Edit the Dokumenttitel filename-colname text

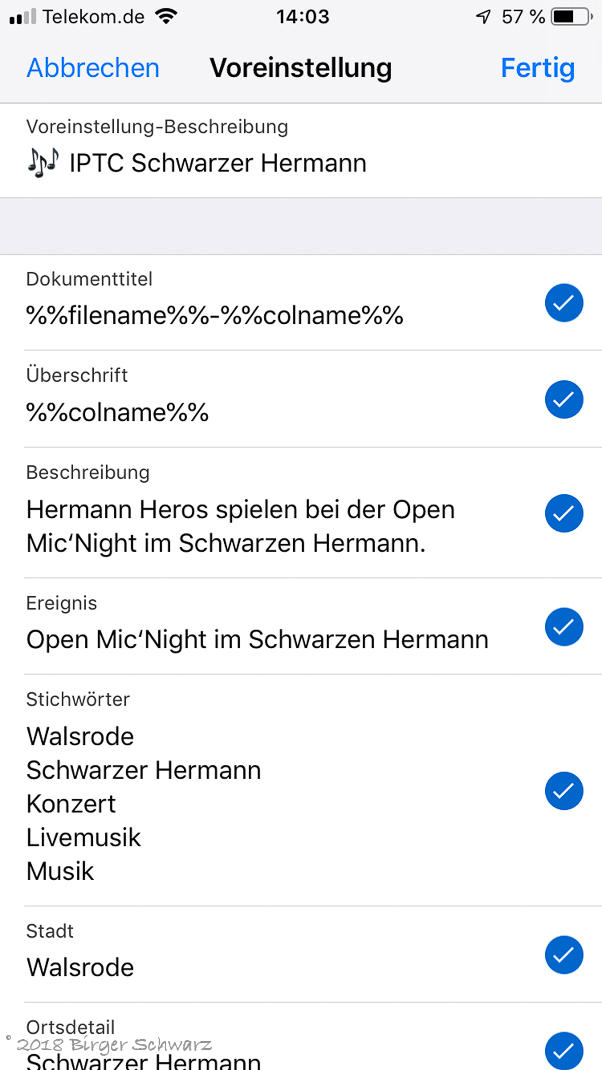click(215, 316)
